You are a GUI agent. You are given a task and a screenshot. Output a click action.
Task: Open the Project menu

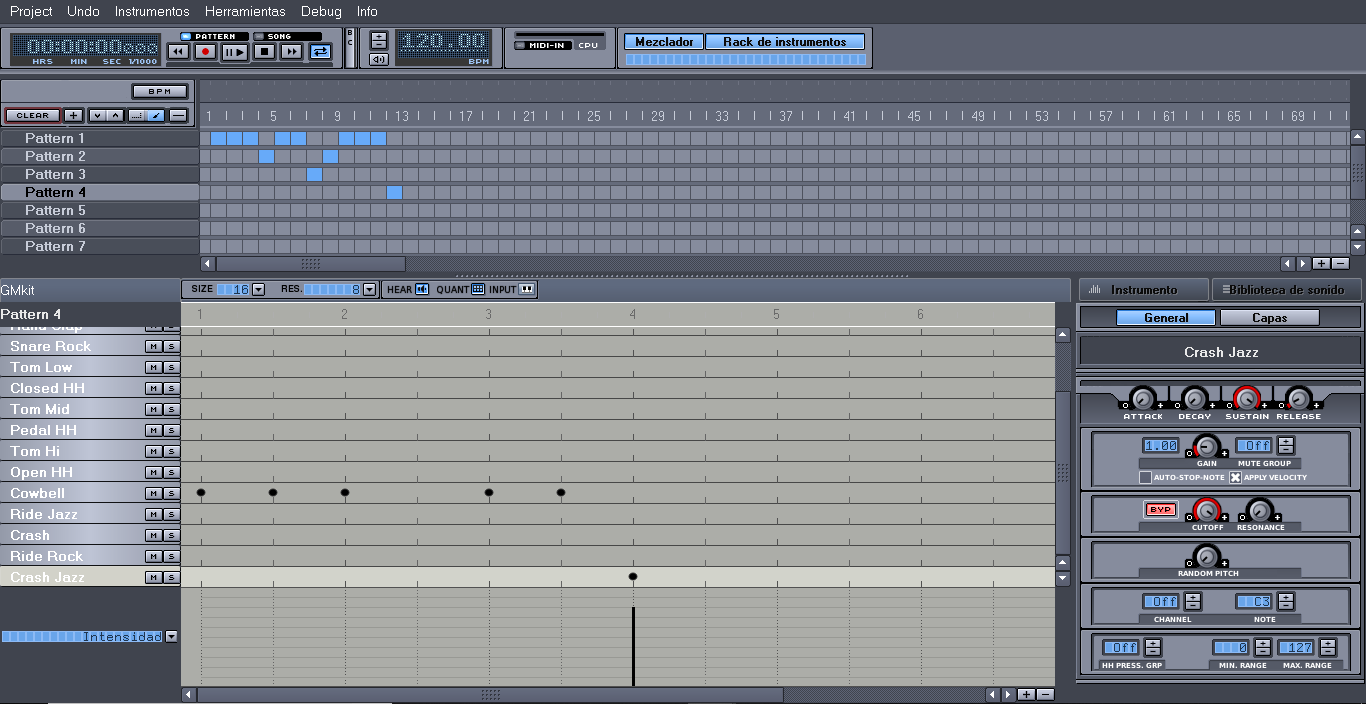click(31, 11)
